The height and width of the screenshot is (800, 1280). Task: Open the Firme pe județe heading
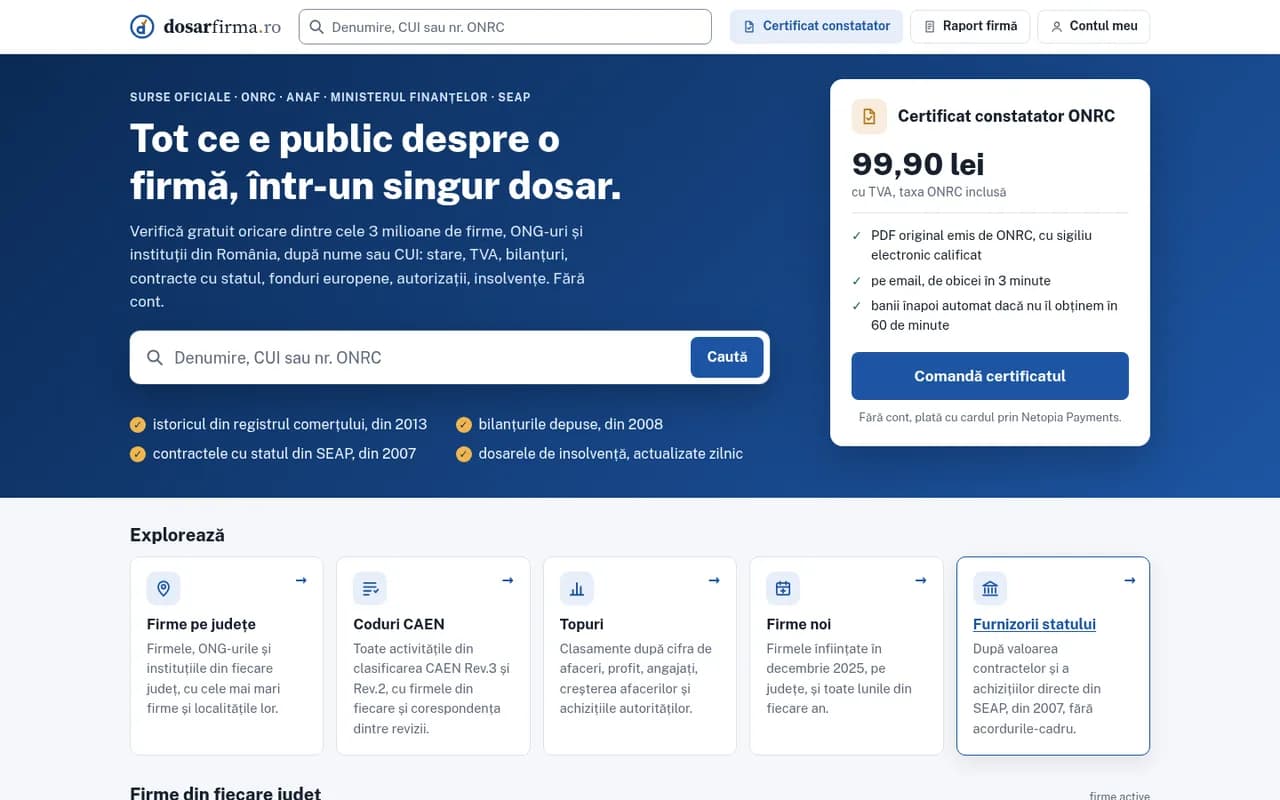201,624
